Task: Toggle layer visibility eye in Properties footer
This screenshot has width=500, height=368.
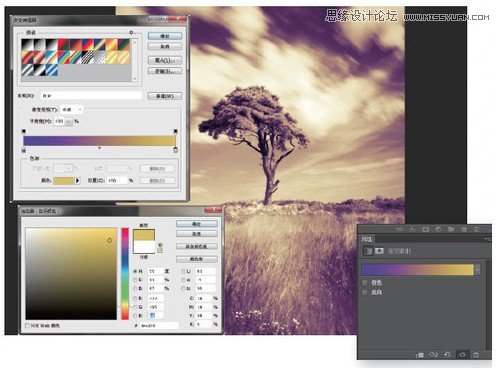Action: pos(462,355)
